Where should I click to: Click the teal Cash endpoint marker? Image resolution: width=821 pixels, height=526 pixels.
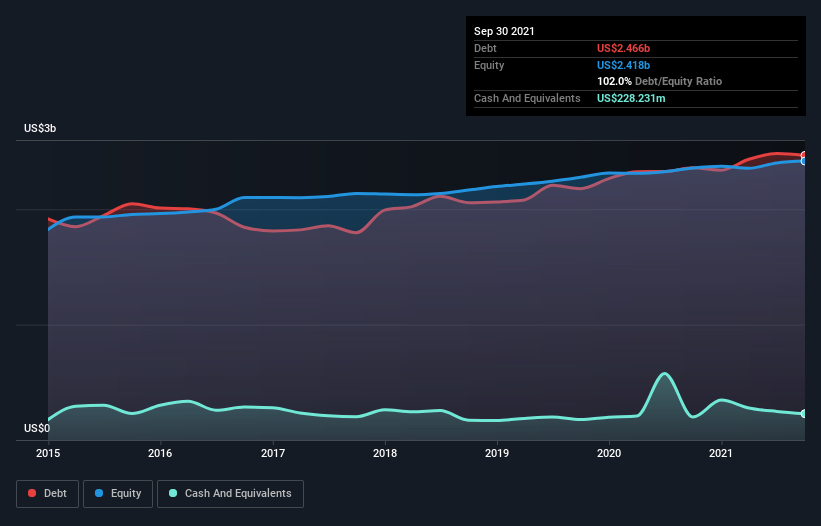click(x=804, y=413)
